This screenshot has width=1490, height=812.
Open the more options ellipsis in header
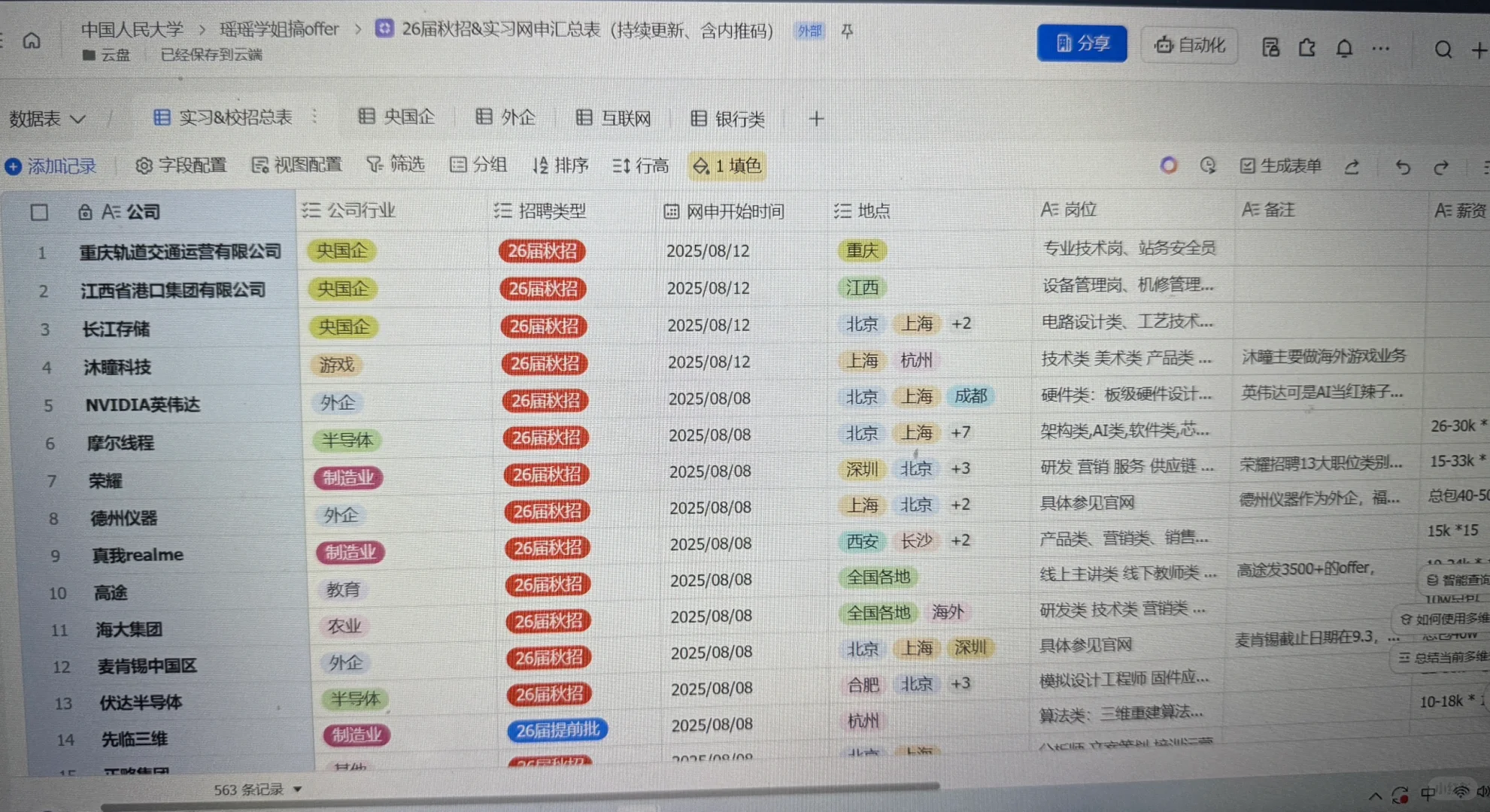[1381, 48]
